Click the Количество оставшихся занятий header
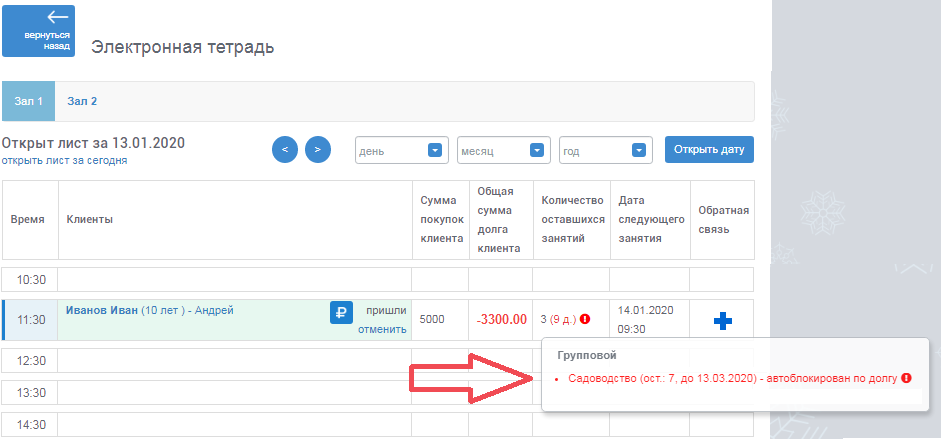 pos(573,220)
